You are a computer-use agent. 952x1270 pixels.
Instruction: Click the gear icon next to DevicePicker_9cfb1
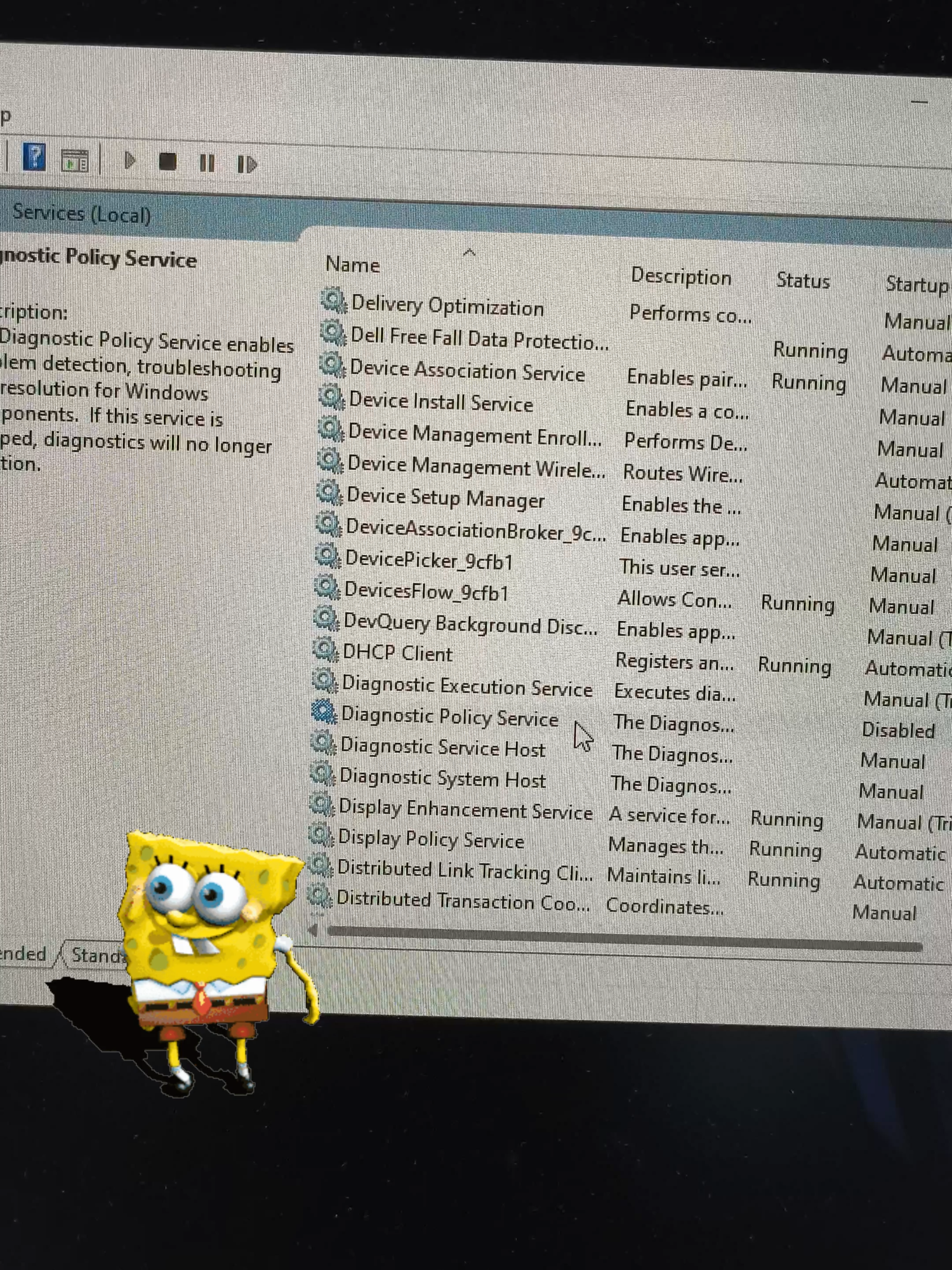pyautogui.click(x=328, y=556)
